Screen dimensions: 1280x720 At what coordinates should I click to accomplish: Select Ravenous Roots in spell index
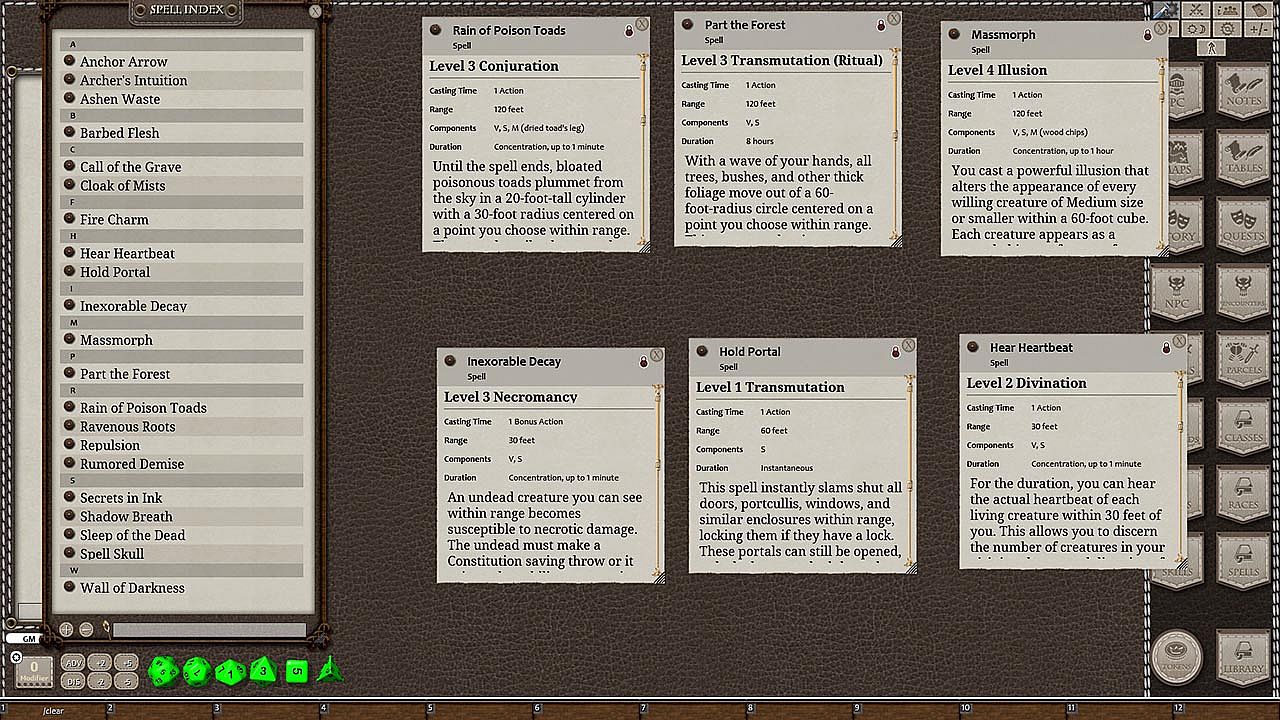tap(128, 427)
